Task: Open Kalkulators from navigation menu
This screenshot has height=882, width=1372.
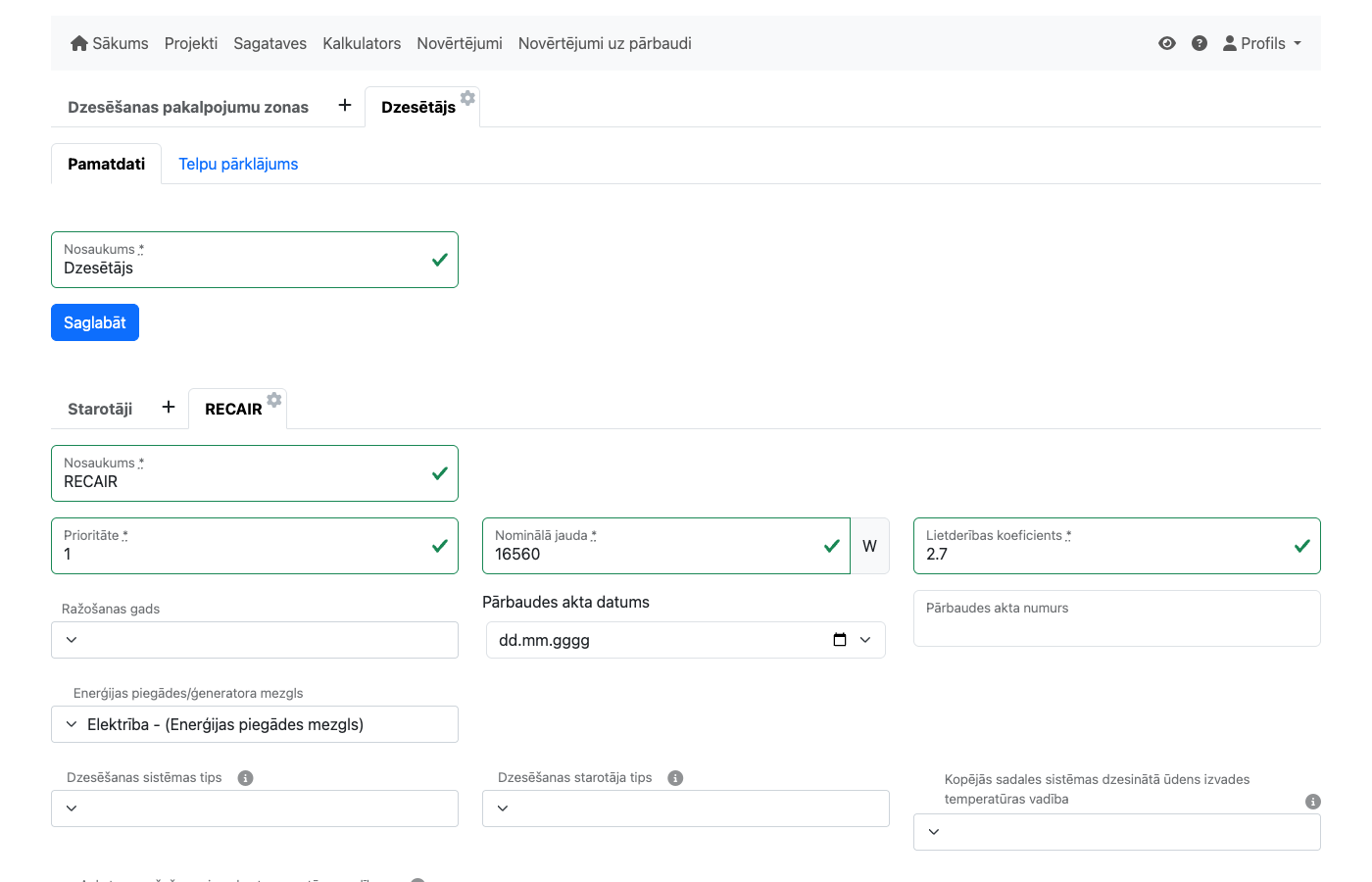Action: coord(362,43)
